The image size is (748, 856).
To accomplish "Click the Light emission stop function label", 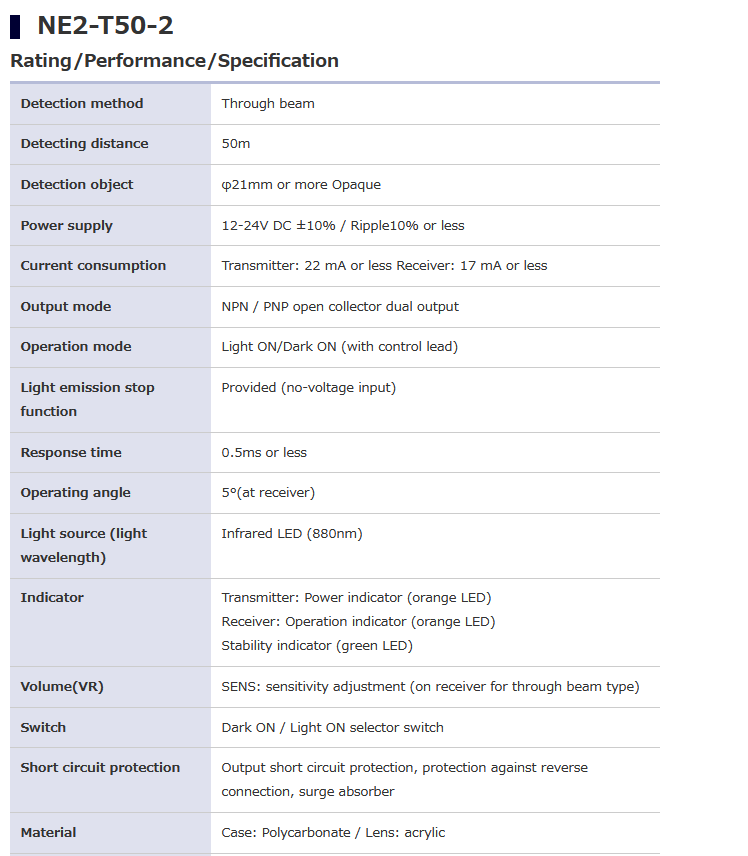I will tap(88, 399).
